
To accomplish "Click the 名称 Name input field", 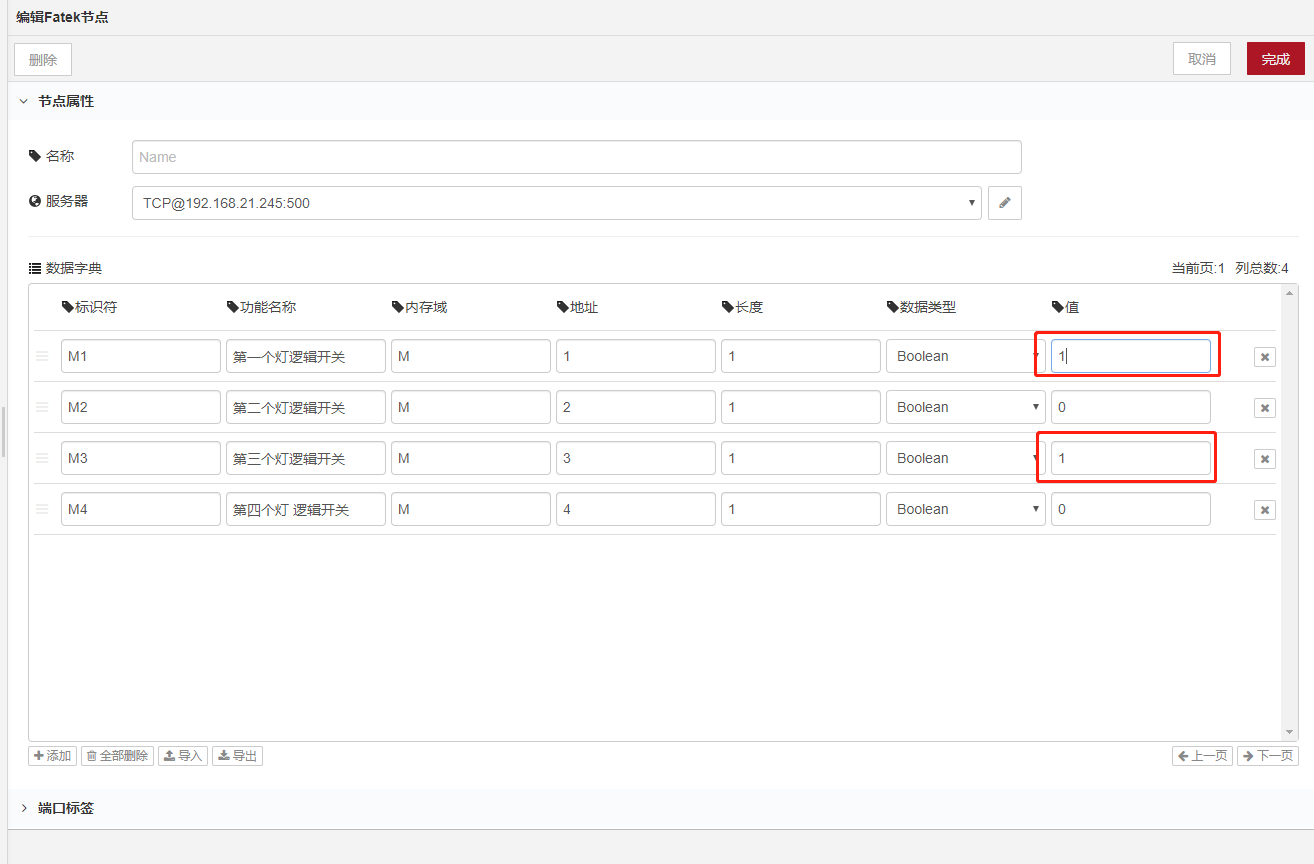I will click(576, 157).
